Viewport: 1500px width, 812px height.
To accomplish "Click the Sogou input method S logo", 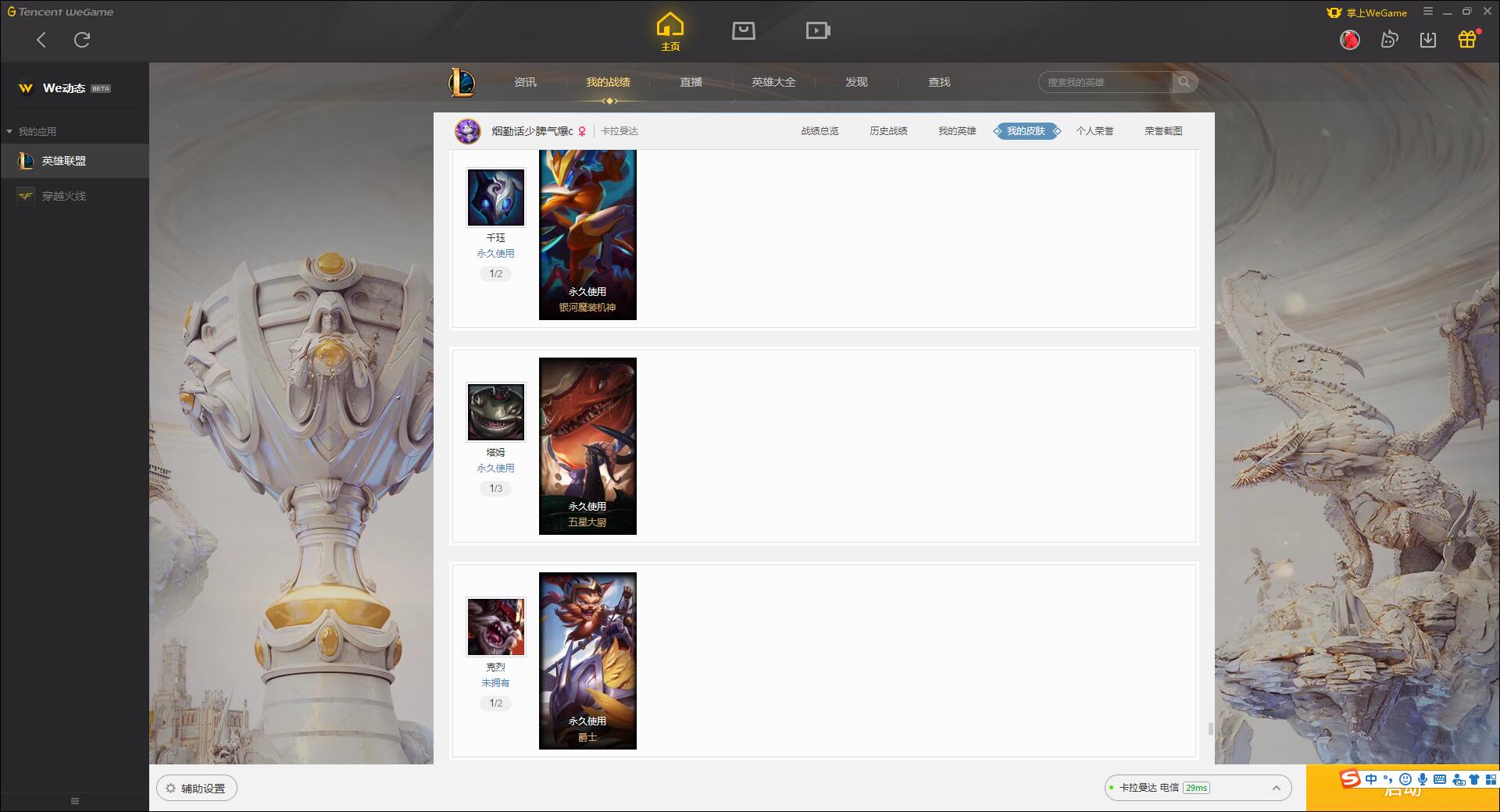I will pyautogui.click(x=1350, y=778).
